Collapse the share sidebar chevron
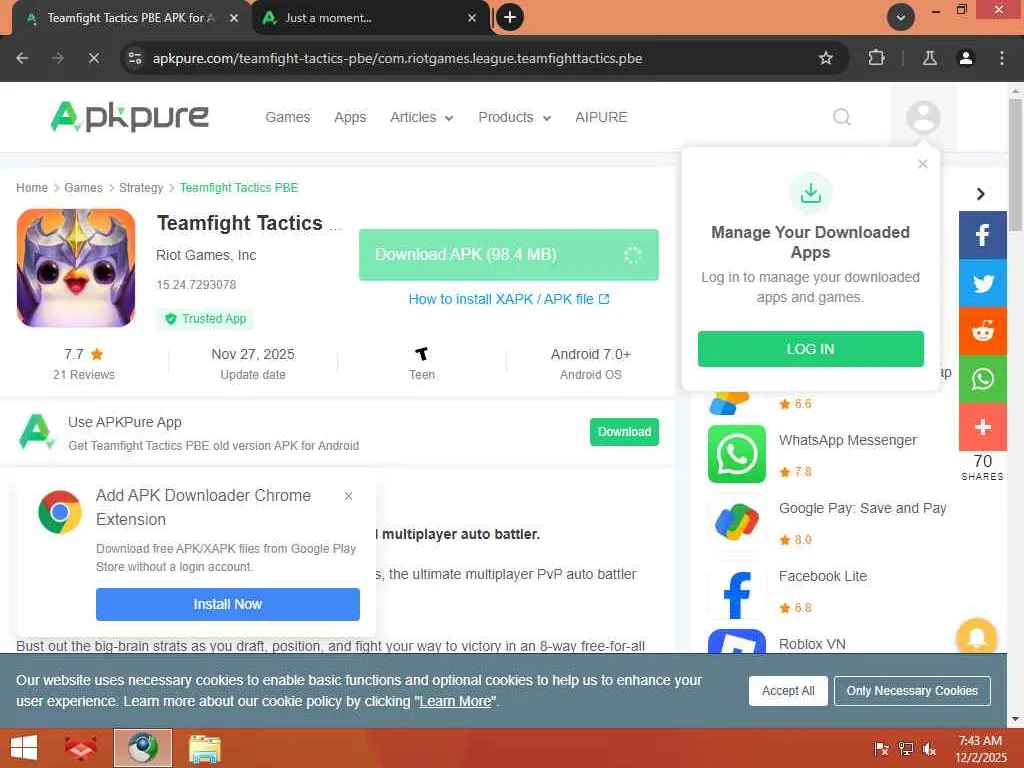Viewport: 1024px width, 768px height. [980, 194]
